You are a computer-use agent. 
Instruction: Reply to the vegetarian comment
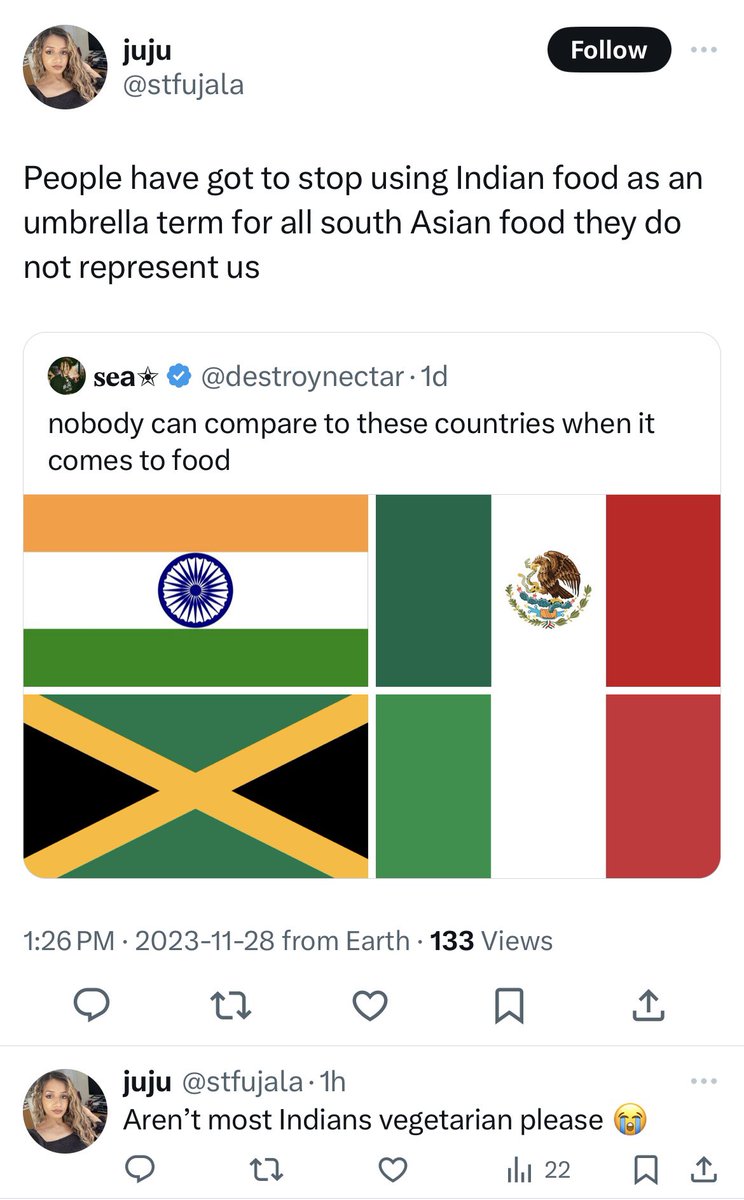pyautogui.click(x=141, y=1167)
